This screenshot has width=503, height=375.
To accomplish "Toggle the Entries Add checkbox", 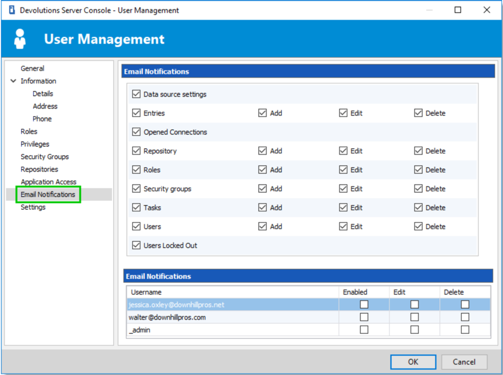I will (x=262, y=113).
